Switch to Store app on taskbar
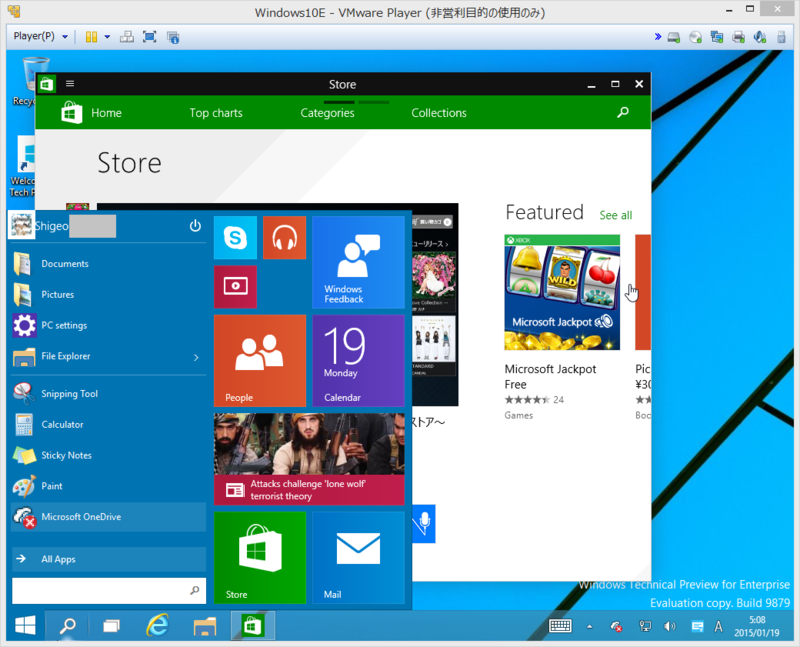The height and width of the screenshot is (647, 800). (x=253, y=626)
